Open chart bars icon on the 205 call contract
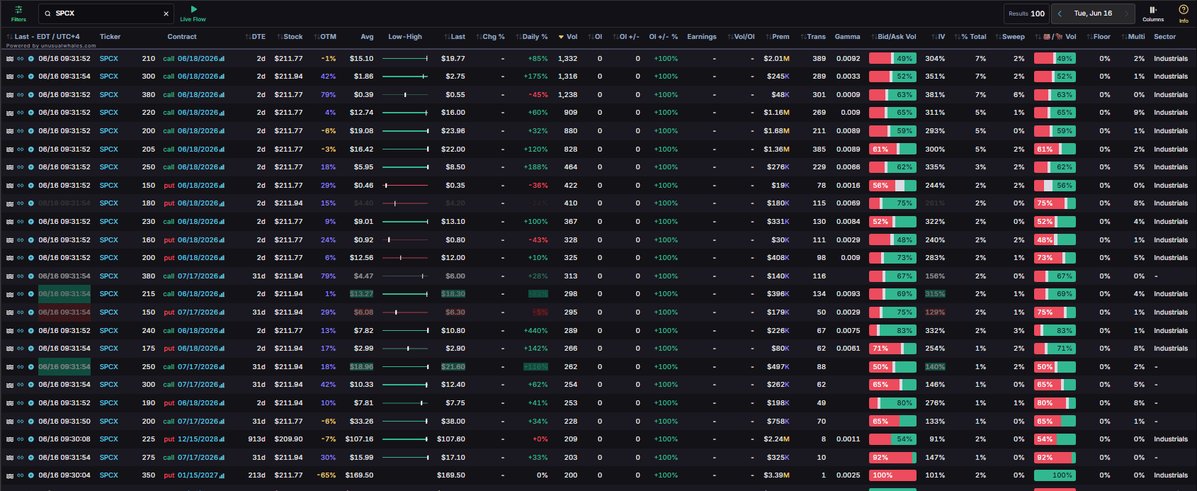Viewport: 1197px width, 491px height. pyautogui.click(x=222, y=150)
